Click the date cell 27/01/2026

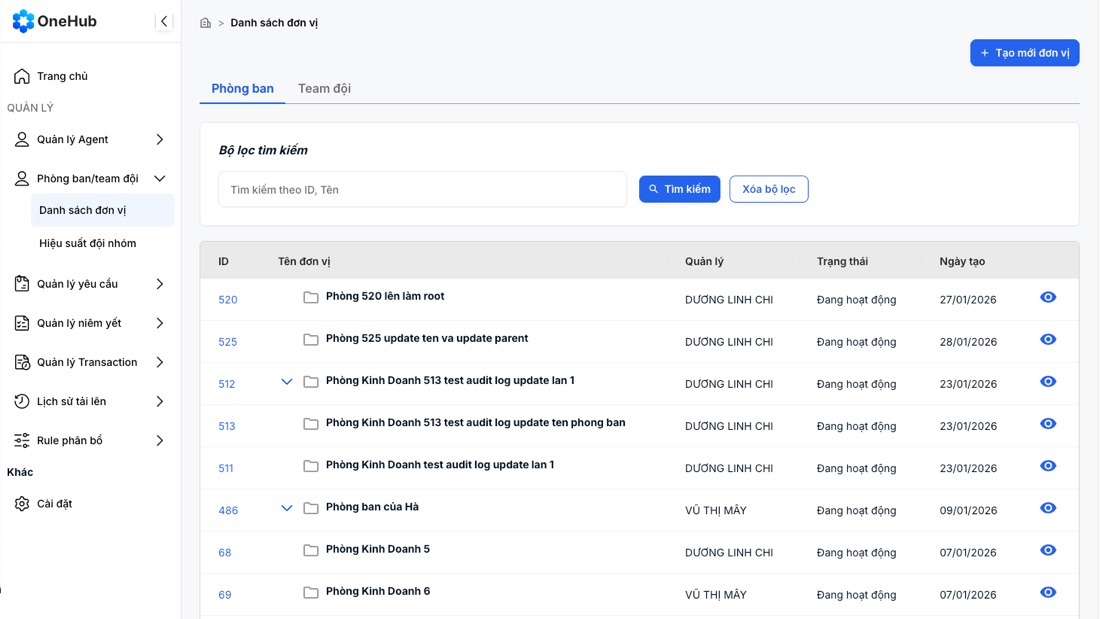pyautogui.click(x=968, y=300)
